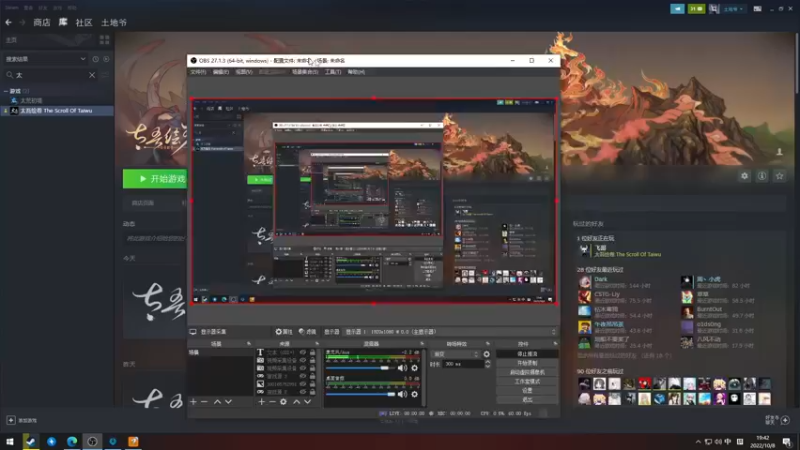Viewport: 800px width, 450px height.
Task: Open OBS 场景集合(S) menu
Action: click(305, 72)
